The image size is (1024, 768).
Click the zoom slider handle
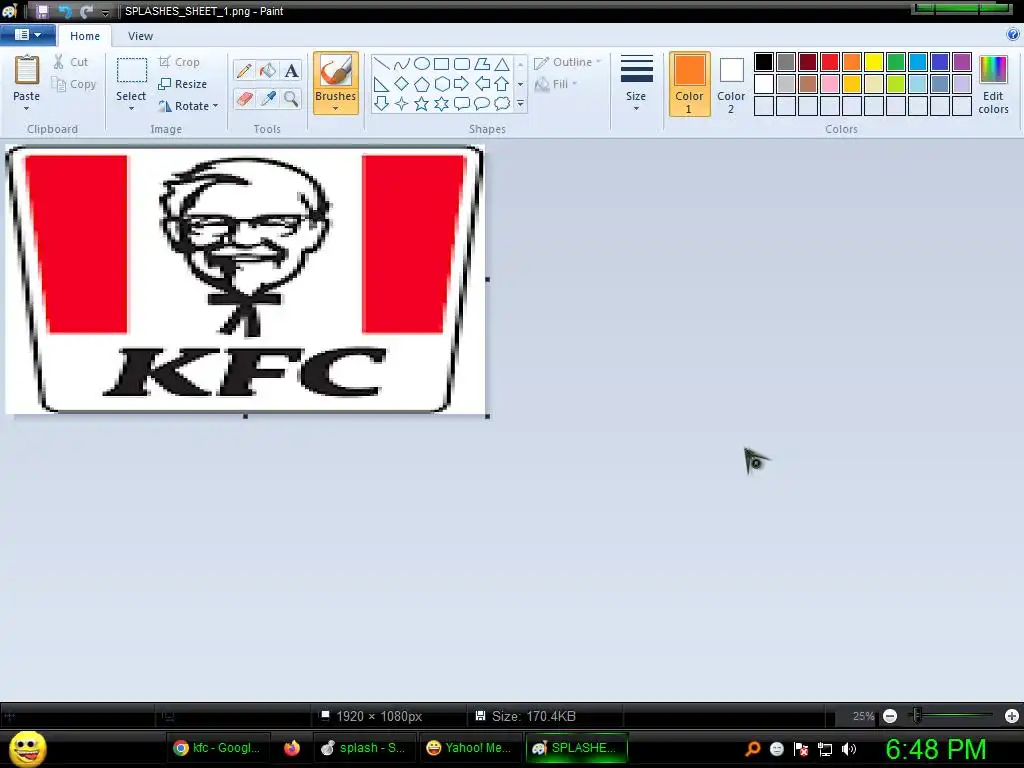(917, 716)
